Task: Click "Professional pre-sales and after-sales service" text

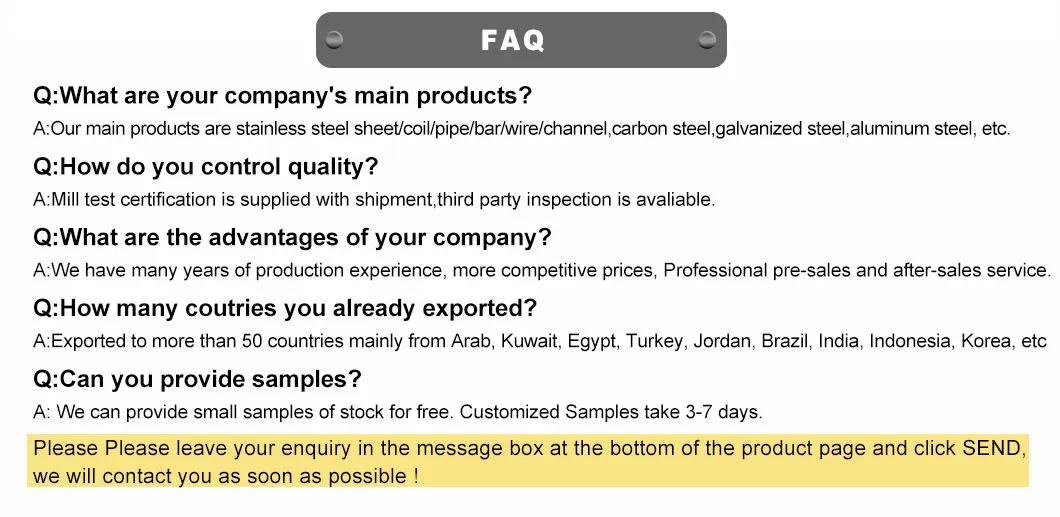Action: [x=856, y=270]
